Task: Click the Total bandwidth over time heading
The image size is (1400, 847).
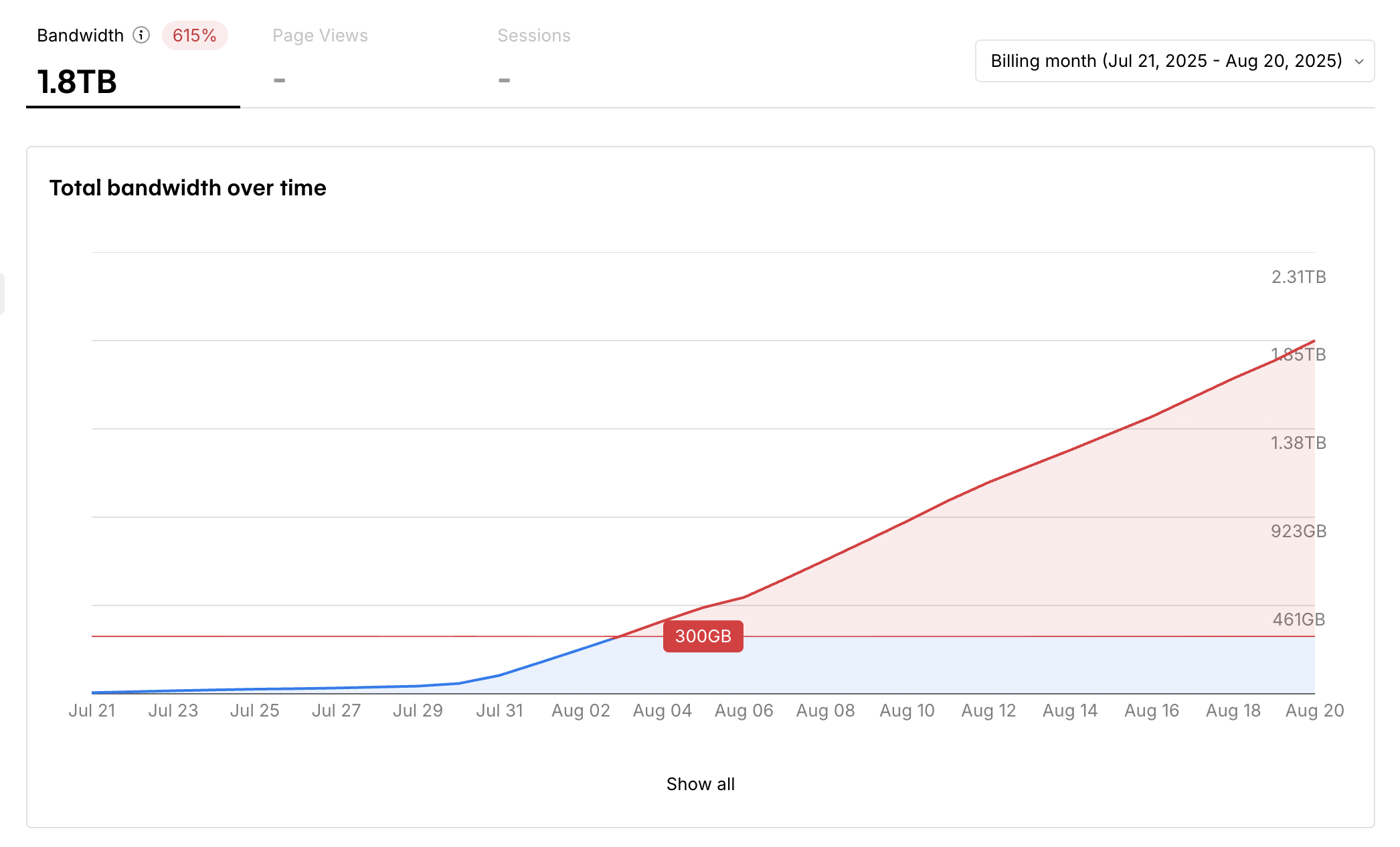Action: click(x=187, y=188)
